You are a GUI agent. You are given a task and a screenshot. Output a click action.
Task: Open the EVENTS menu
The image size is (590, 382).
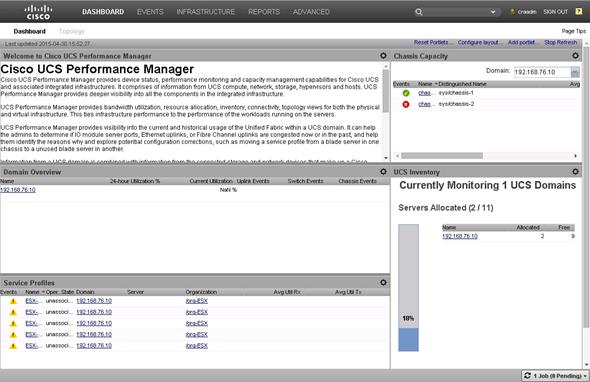coord(150,12)
